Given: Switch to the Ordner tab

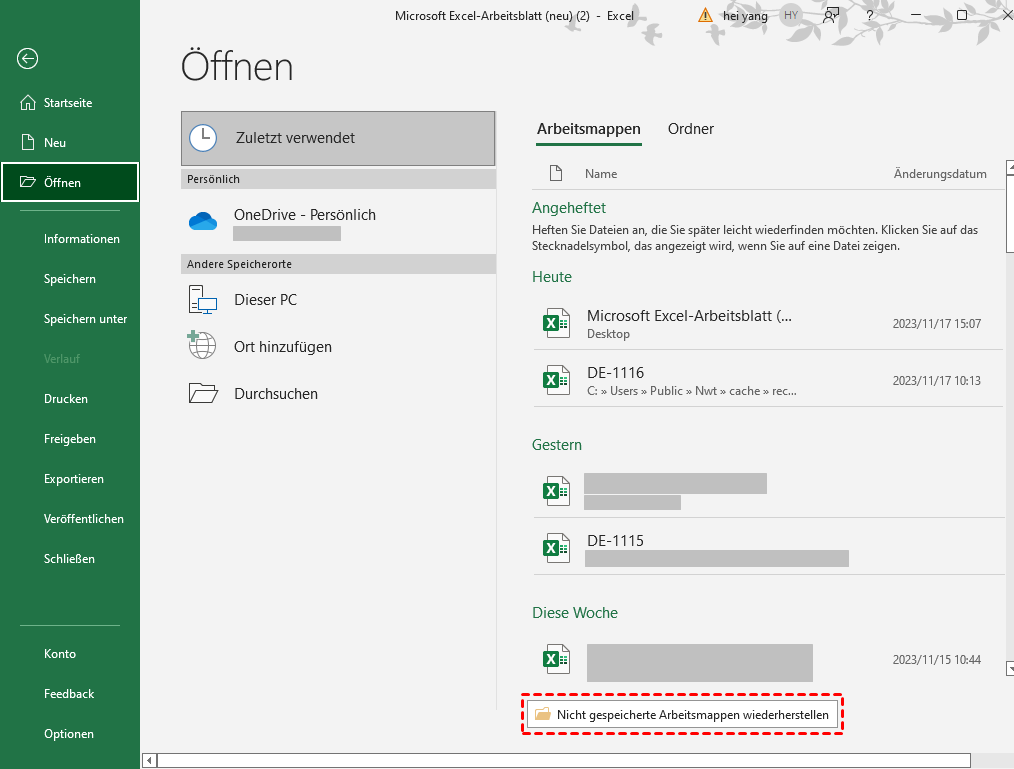Looking at the screenshot, I should tap(691, 129).
